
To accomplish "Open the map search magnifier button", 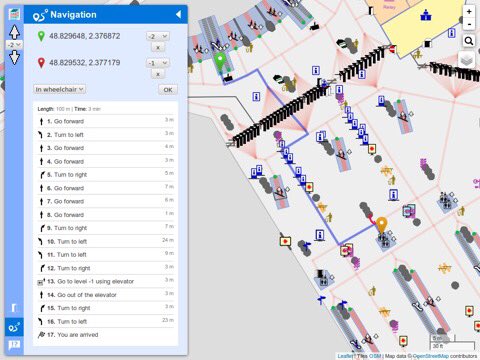I will 469,41.
